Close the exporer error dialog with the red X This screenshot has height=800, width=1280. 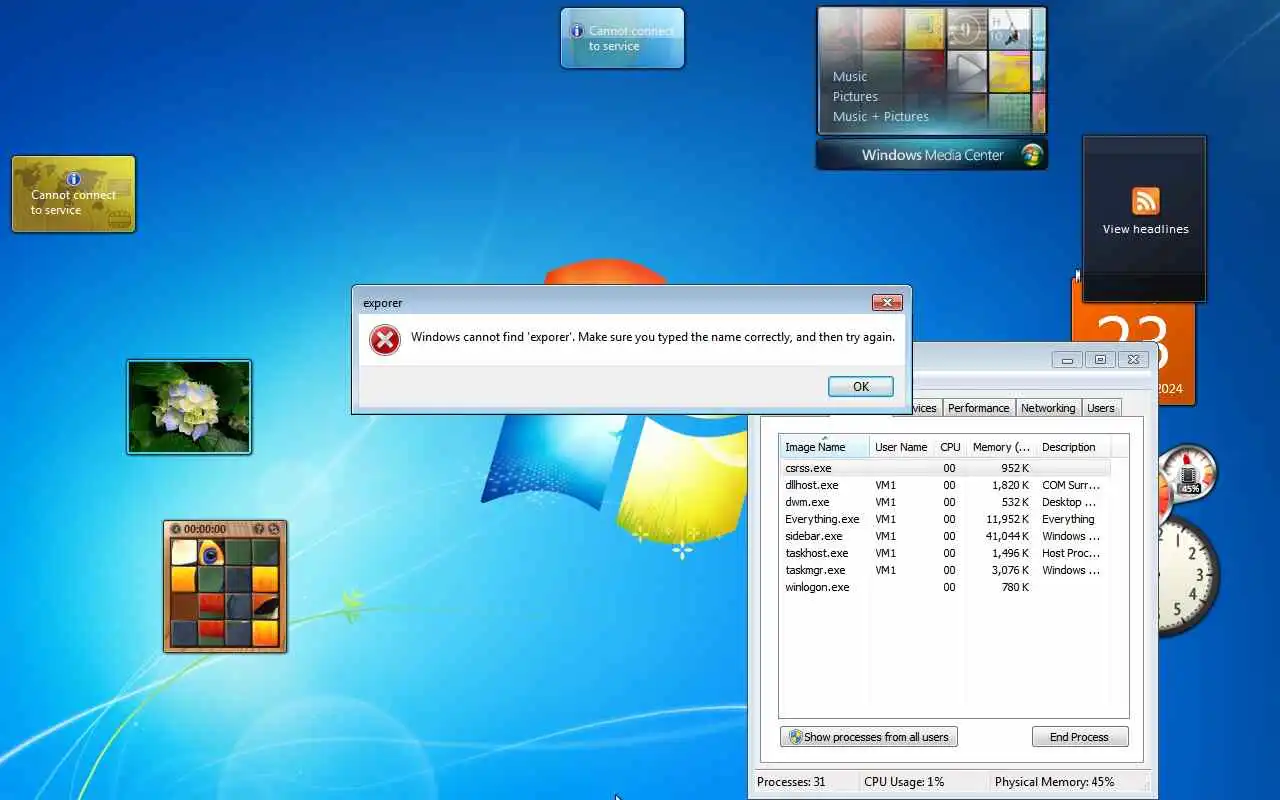pyautogui.click(x=887, y=302)
